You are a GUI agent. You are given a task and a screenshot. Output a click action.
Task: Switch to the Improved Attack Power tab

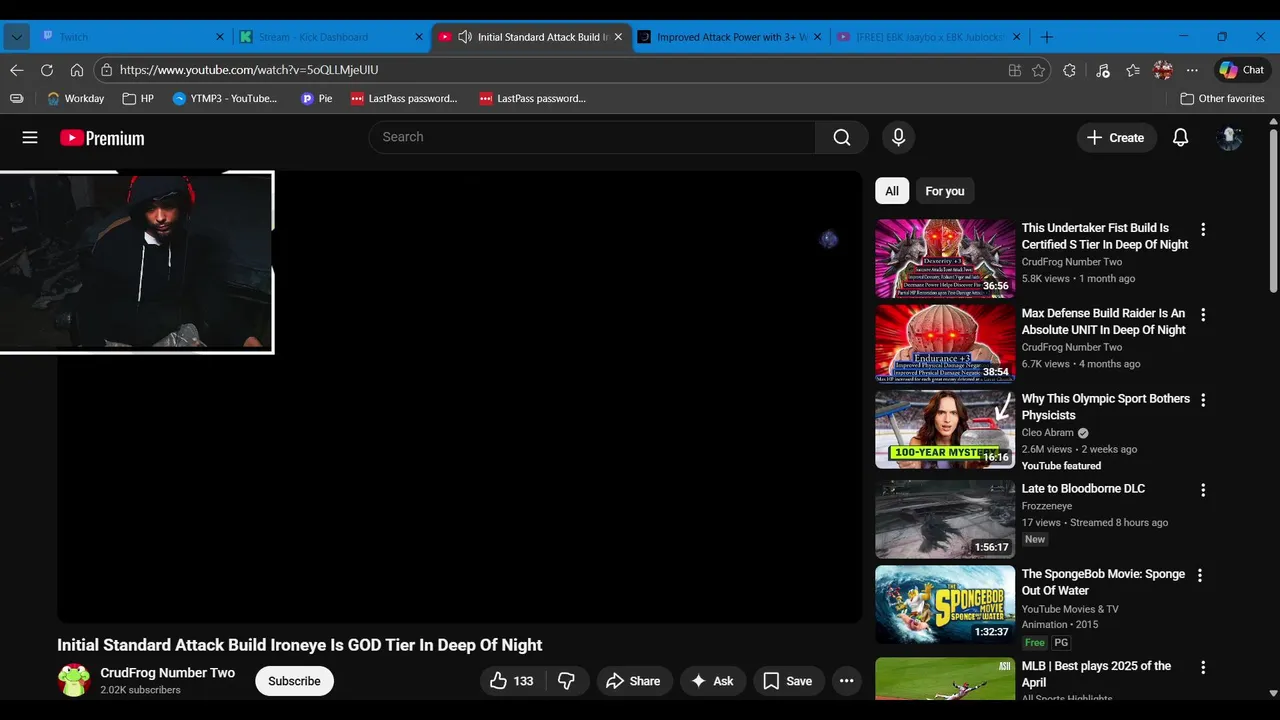730,37
